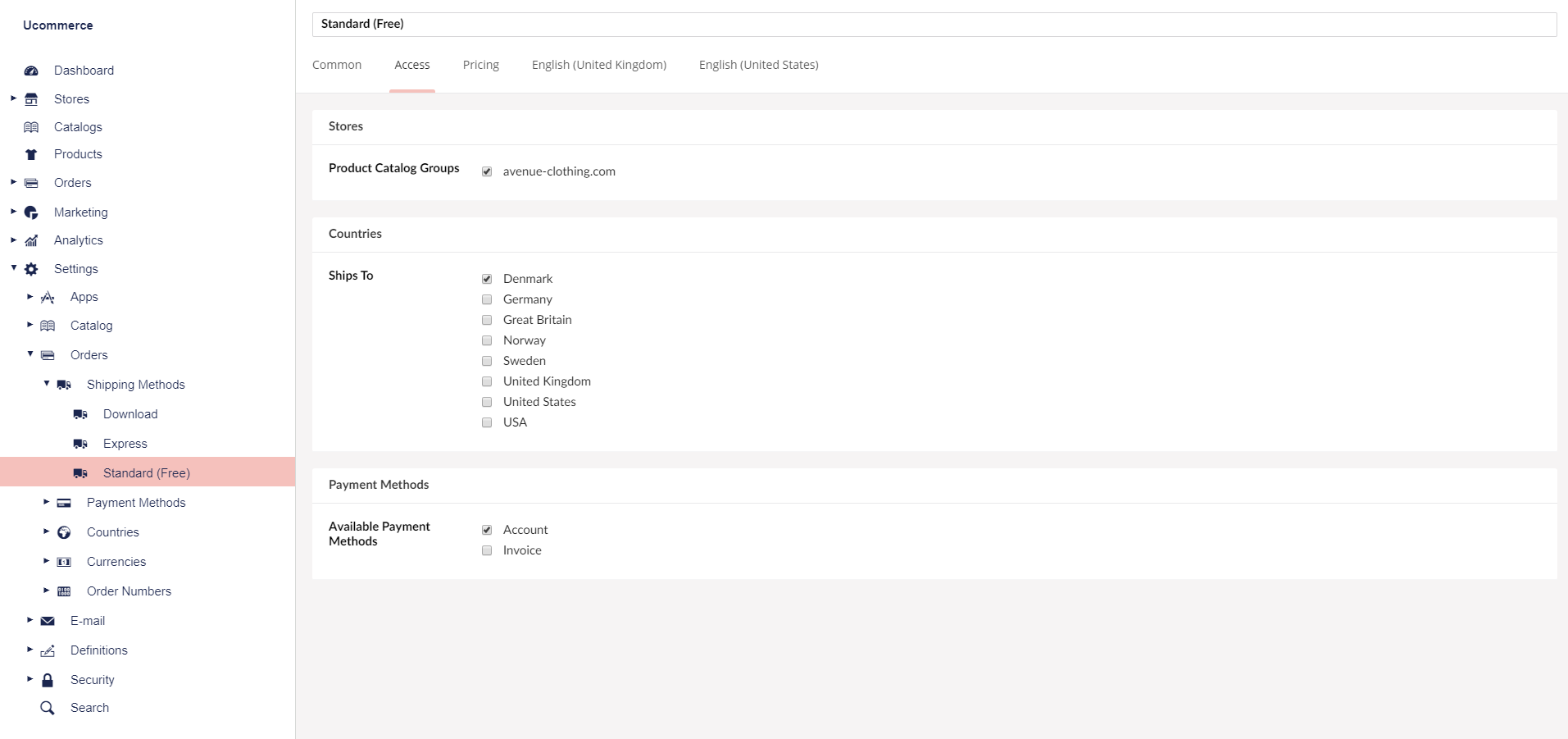Click the Download truck icon
1568x739 pixels.
[x=80, y=414]
